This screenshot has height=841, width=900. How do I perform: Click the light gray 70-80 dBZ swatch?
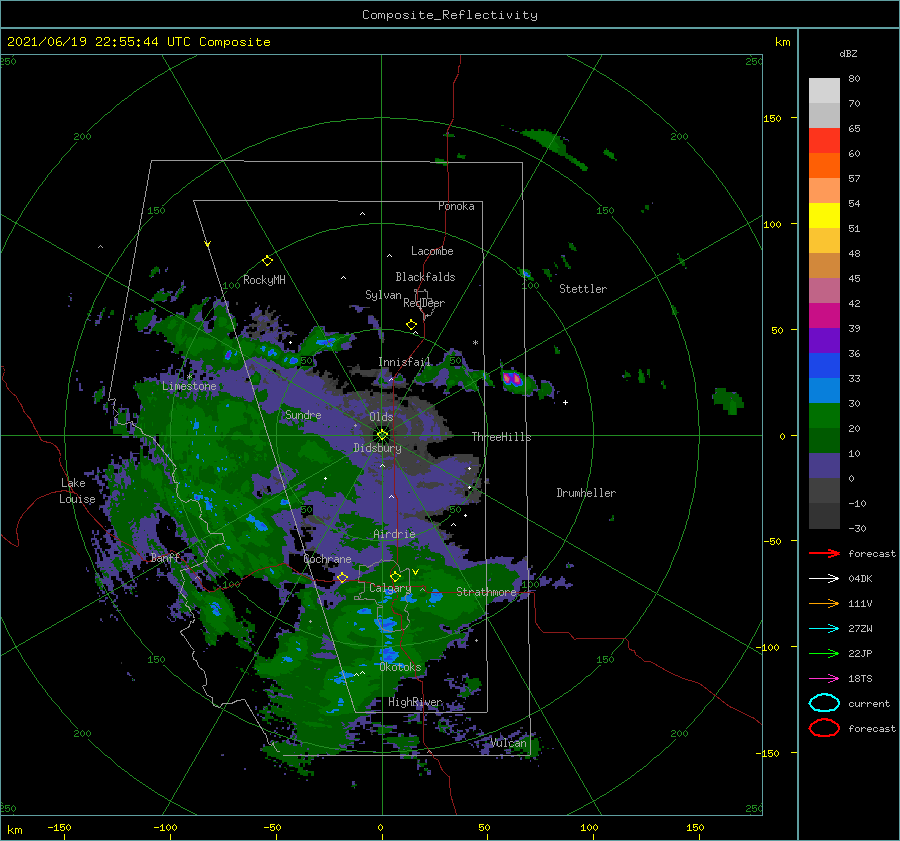tap(824, 91)
